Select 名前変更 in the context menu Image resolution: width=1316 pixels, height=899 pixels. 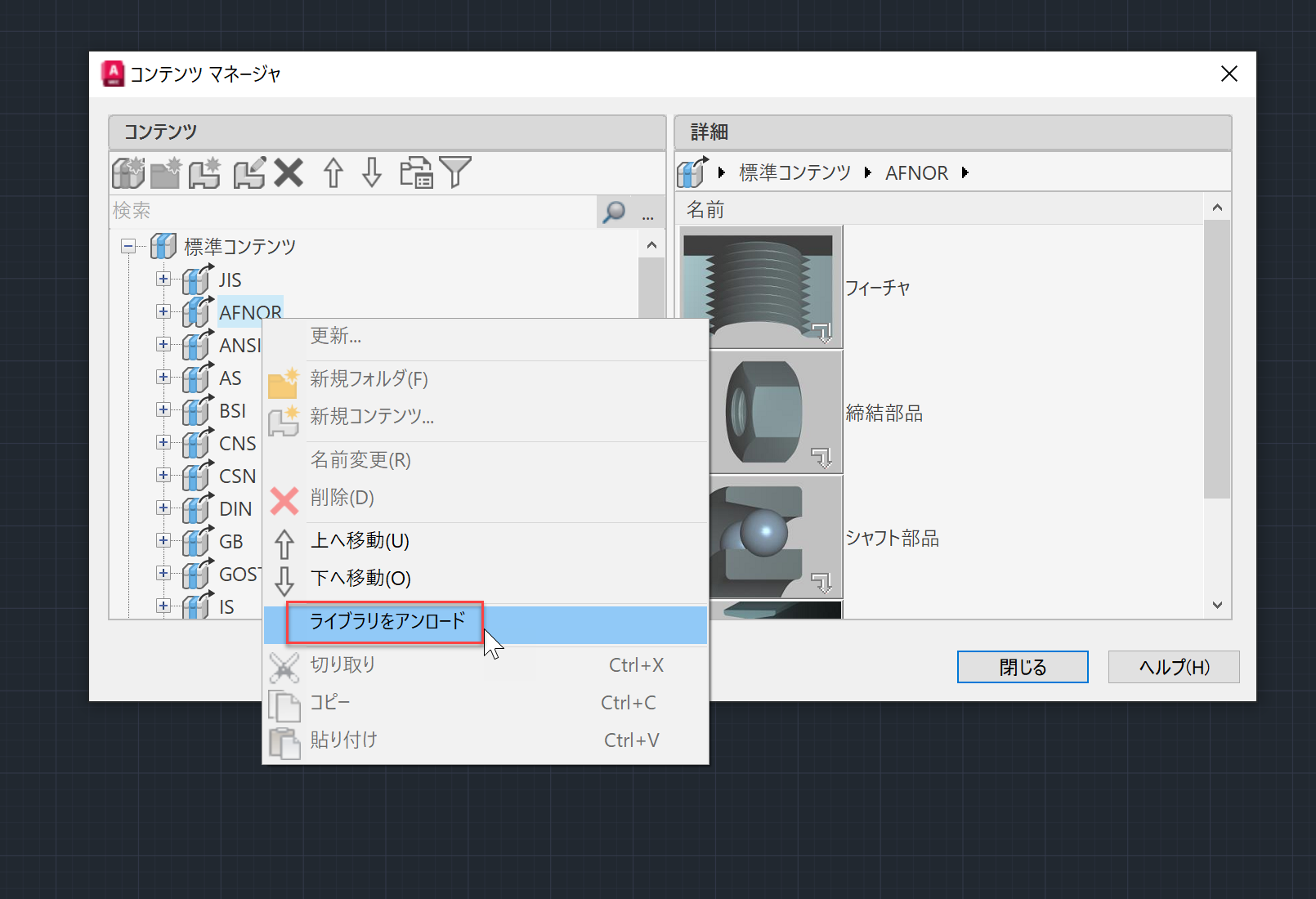360,459
